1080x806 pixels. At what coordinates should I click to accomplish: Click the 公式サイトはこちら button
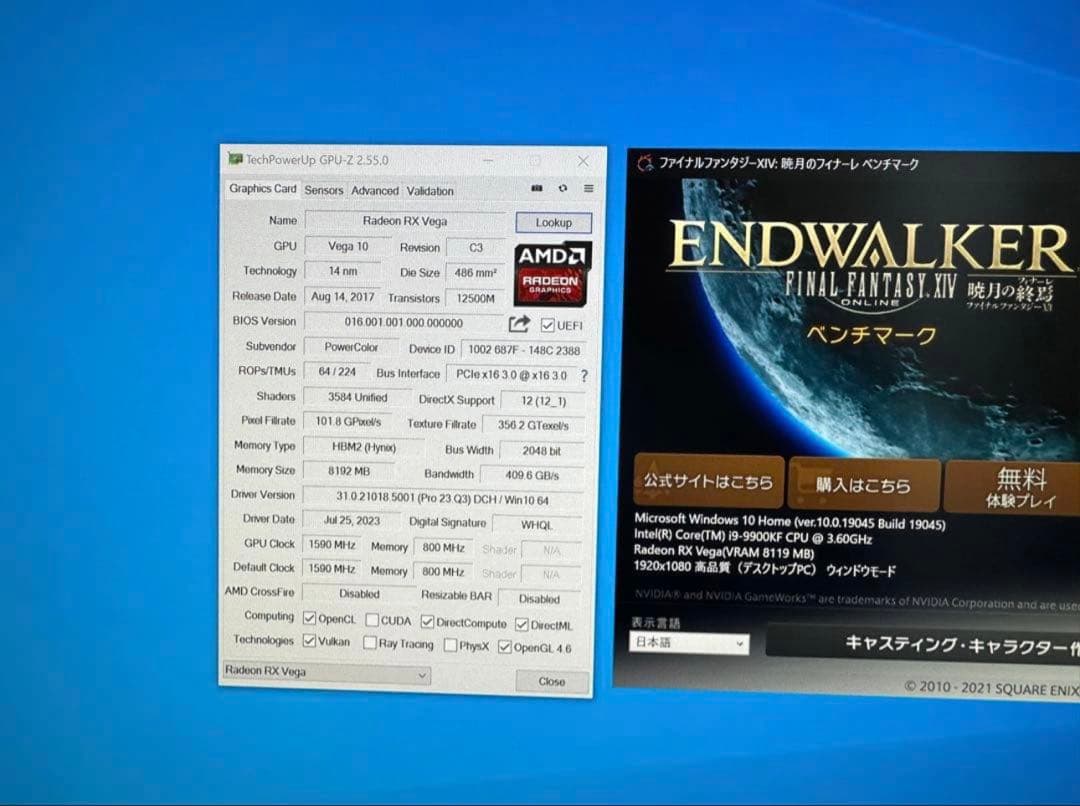tap(707, 483)
